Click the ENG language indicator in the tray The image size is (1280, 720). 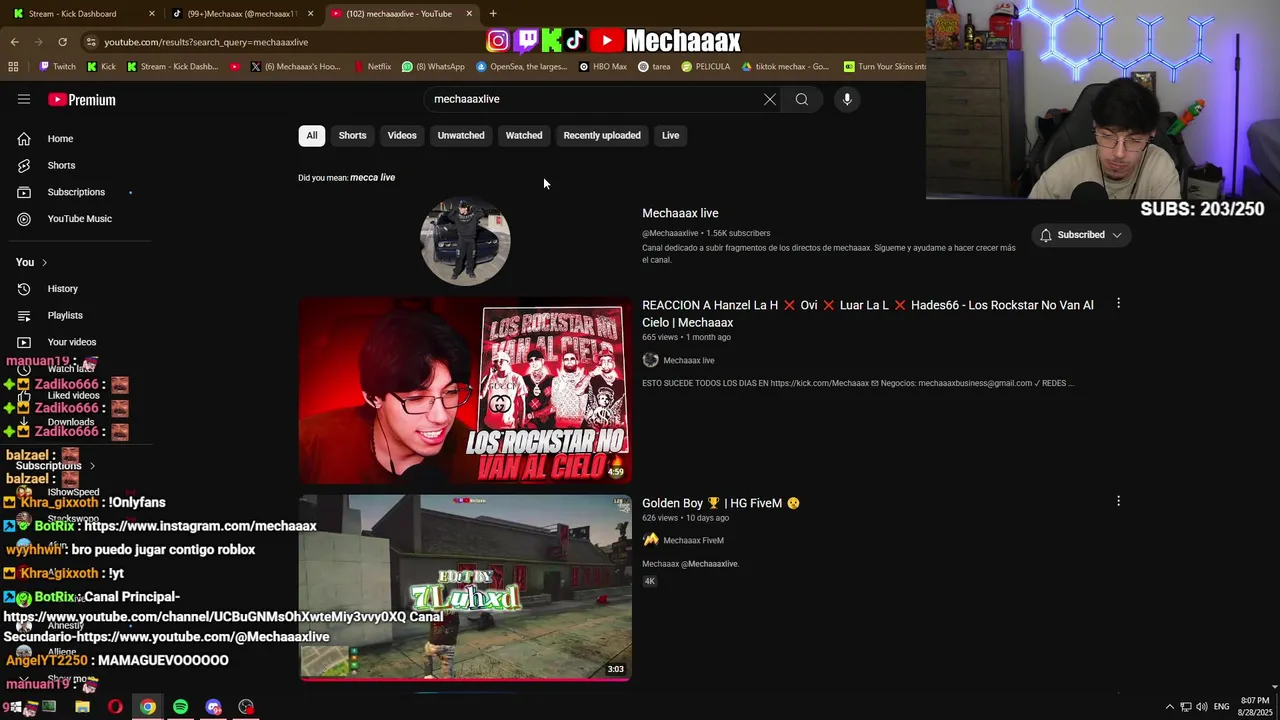(1221, 707)
